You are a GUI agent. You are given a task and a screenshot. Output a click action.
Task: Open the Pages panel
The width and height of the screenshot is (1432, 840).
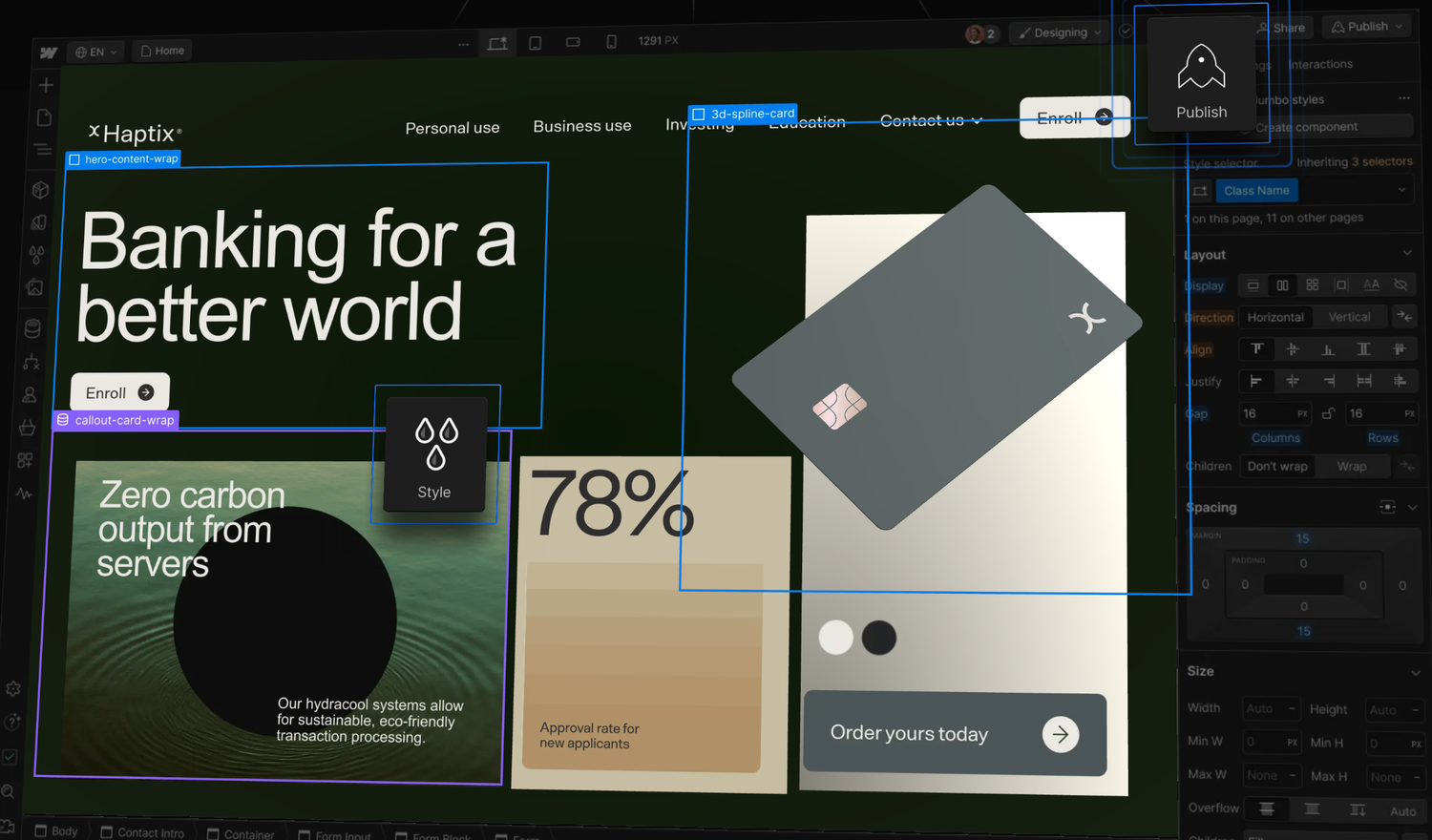coord(44,116)
